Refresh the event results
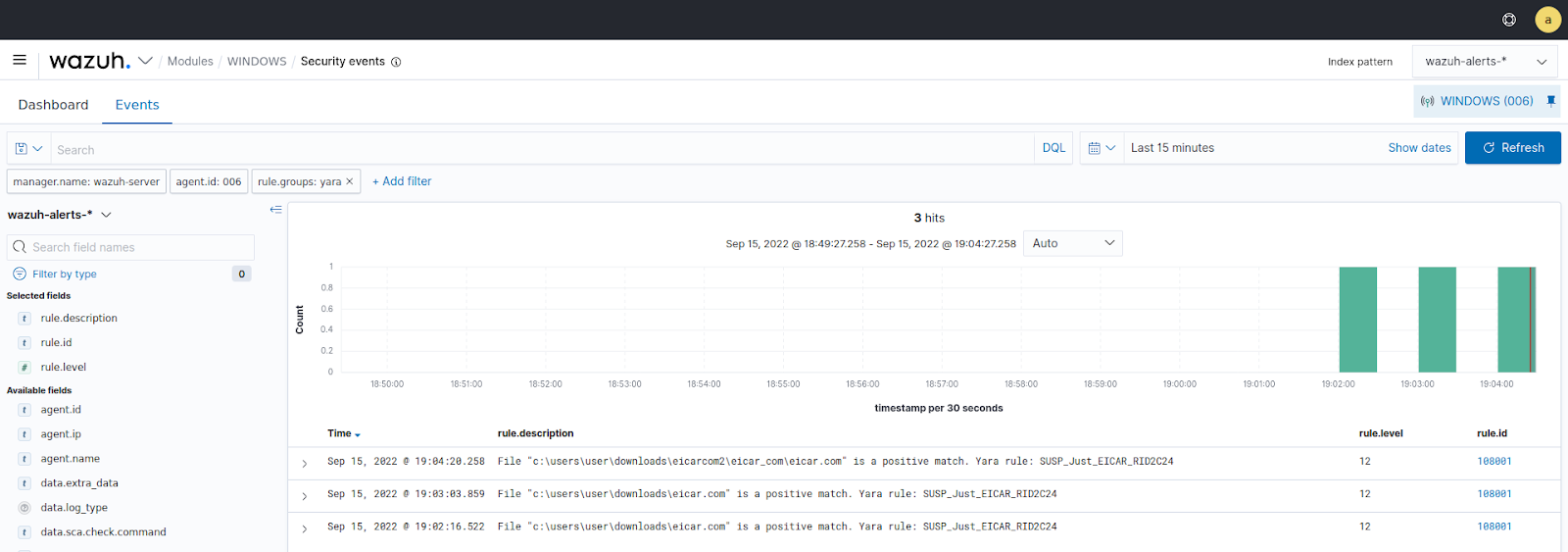 pos(1512,148)
